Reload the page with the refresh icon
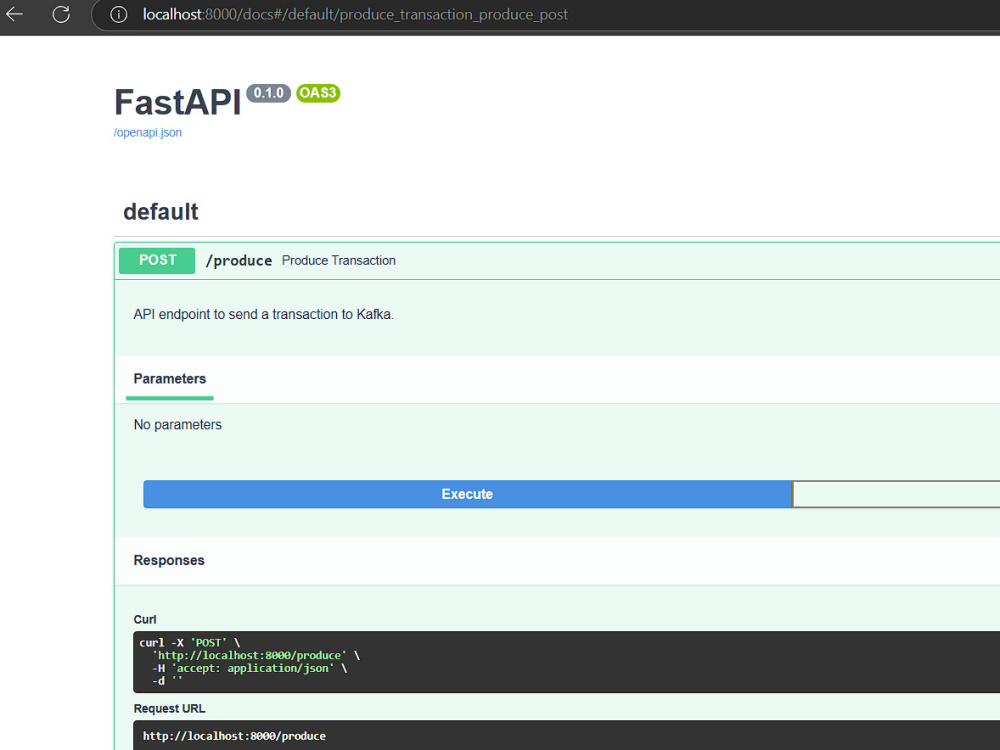Viewport: 1000px width, 750px height. tap(61, 14)
